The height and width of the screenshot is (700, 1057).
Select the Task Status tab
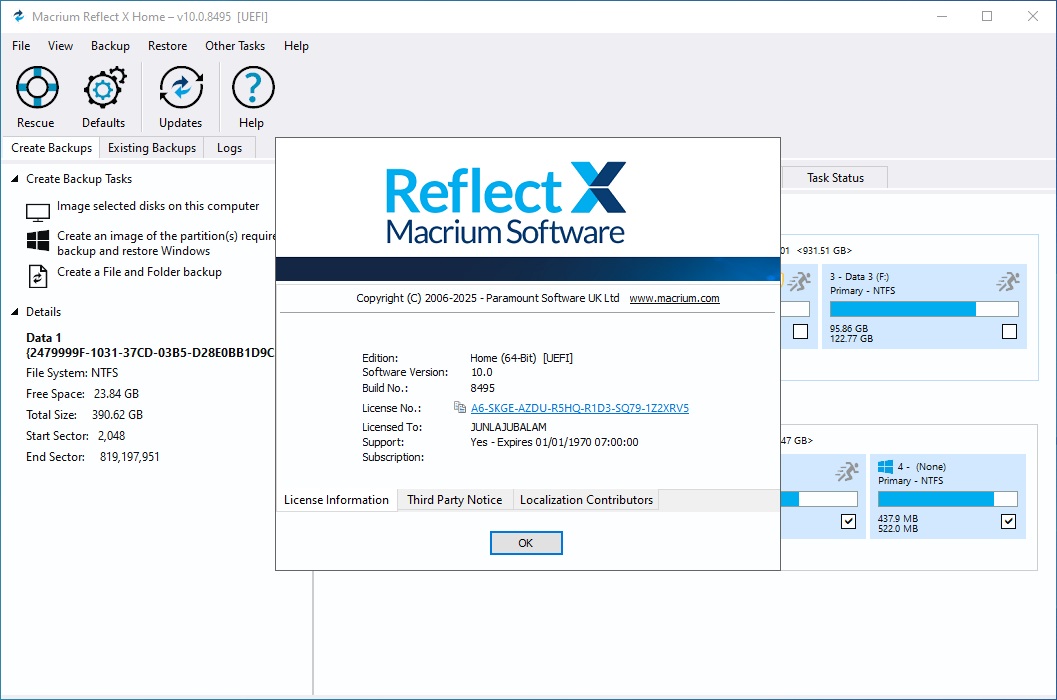click(x=835, y=177)
